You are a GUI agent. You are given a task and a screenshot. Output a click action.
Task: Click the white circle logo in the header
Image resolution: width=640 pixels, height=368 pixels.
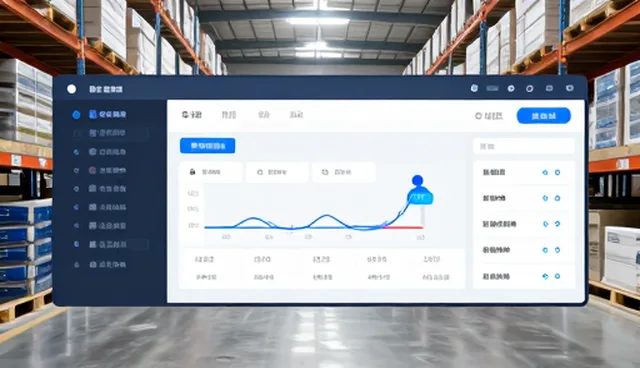pos(71,89)
